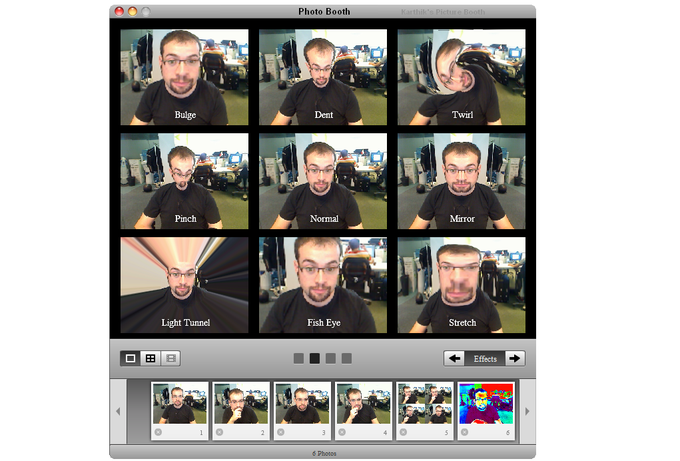Viewport: 680px width, 461px height.
Task: Go to next effects page arrow
Action: click(514, 358)
